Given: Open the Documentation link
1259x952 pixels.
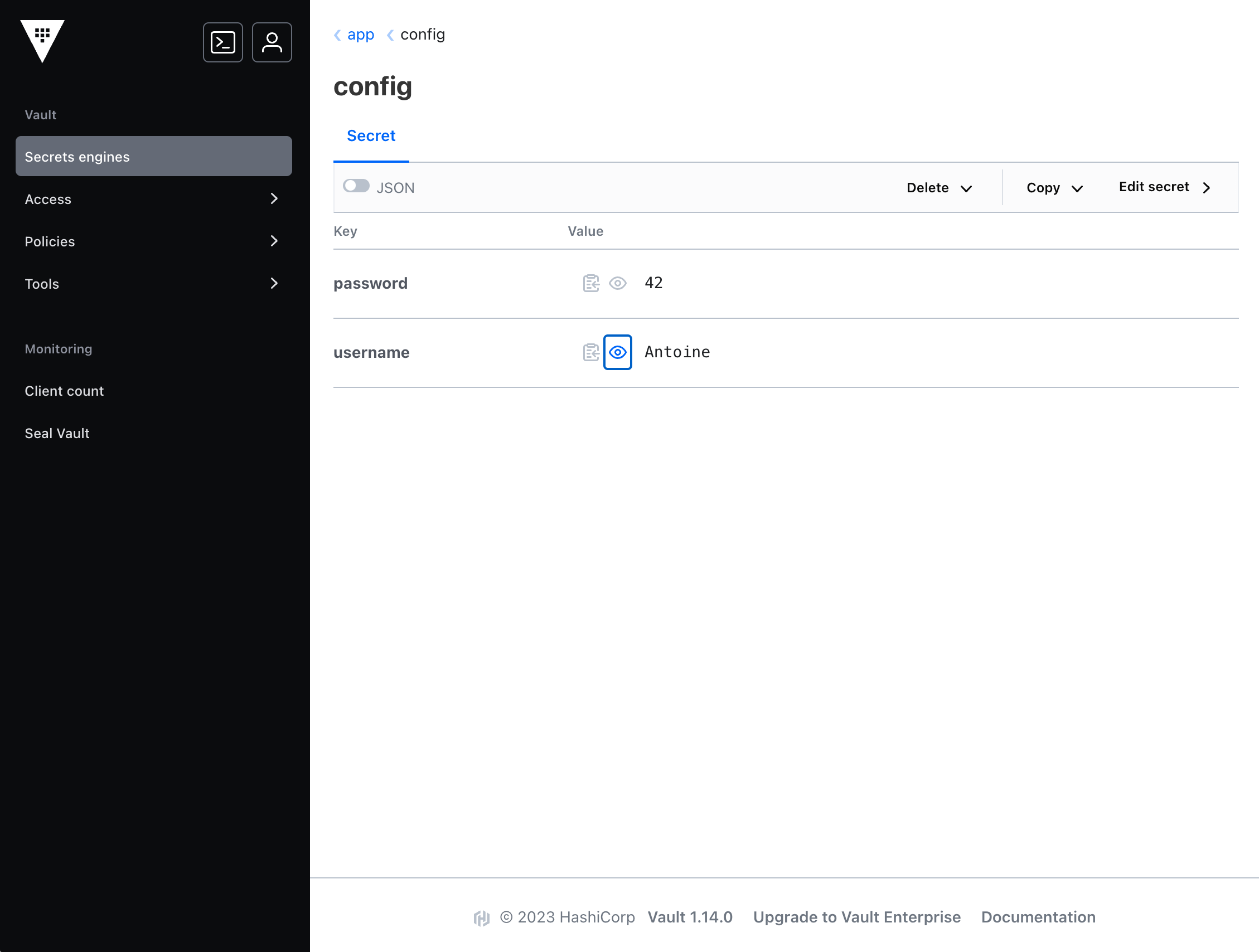Looking at the screenshot, I should pyautogui.click(x=1038, y=917).
